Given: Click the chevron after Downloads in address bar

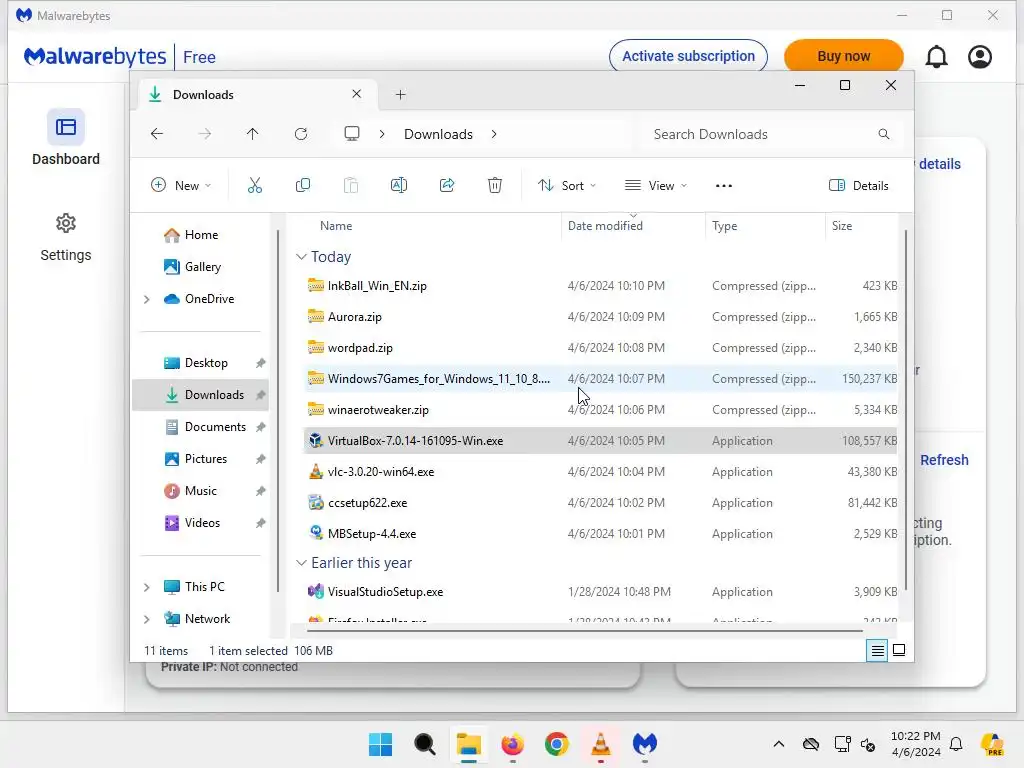Looking at the screenshot, I should click(x=494, y=134).
